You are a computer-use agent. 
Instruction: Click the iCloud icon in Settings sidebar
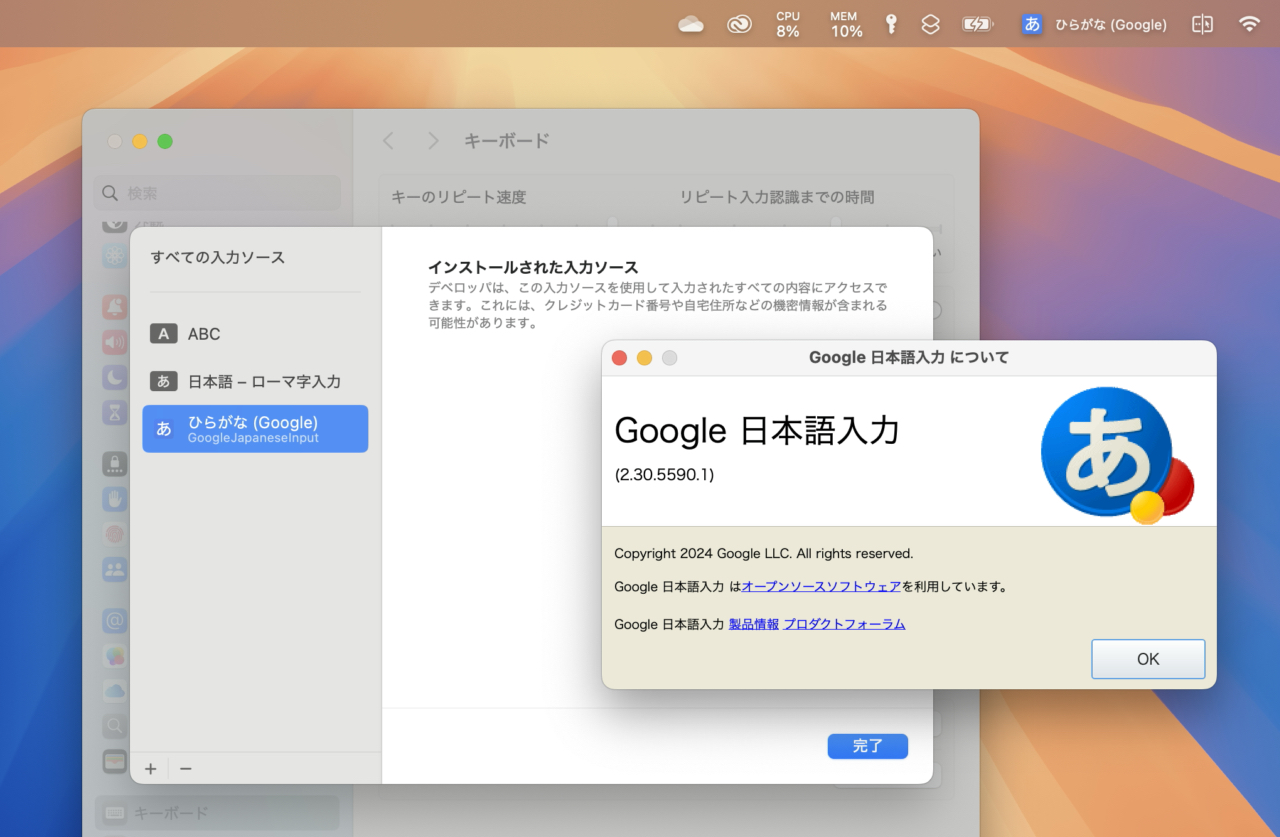tap(115, 691)
